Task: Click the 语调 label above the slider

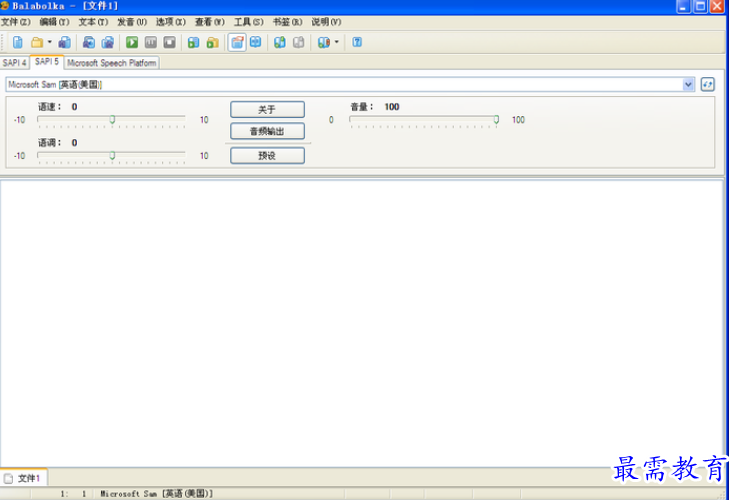Action: pyautogui.click(x=49, y=143)
